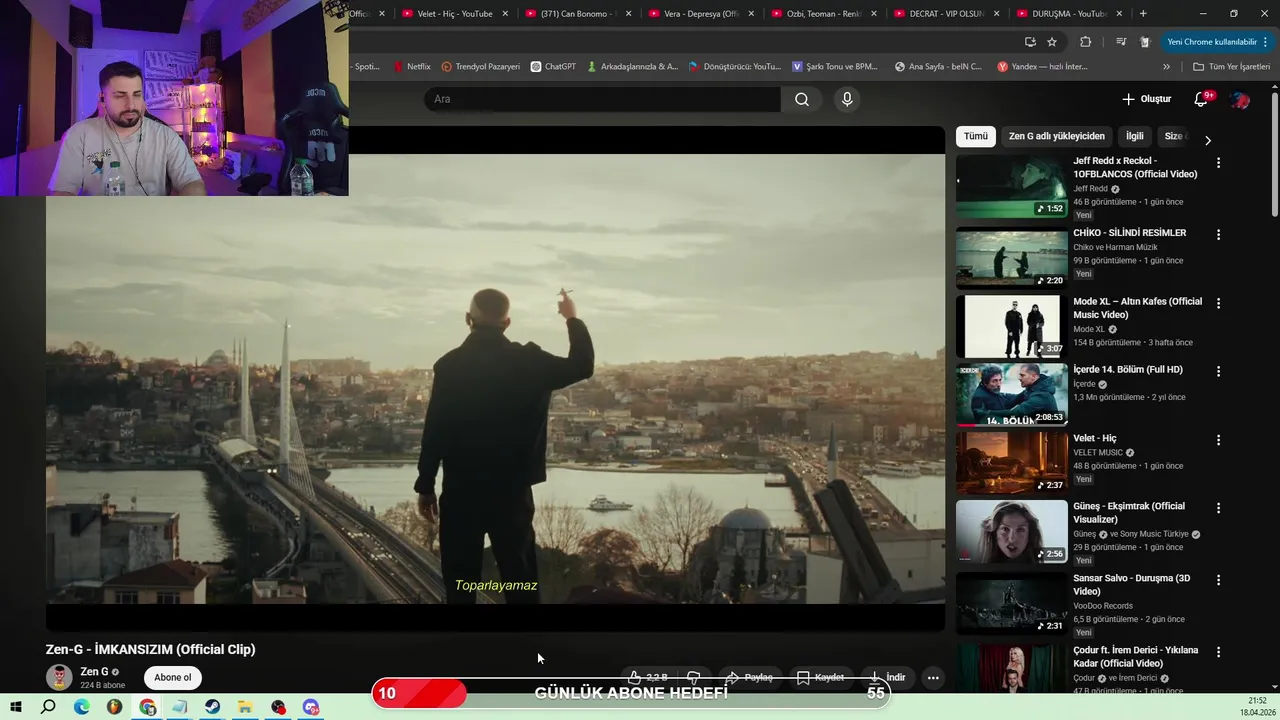Show next filter chips with arrow

[1207, 140]
